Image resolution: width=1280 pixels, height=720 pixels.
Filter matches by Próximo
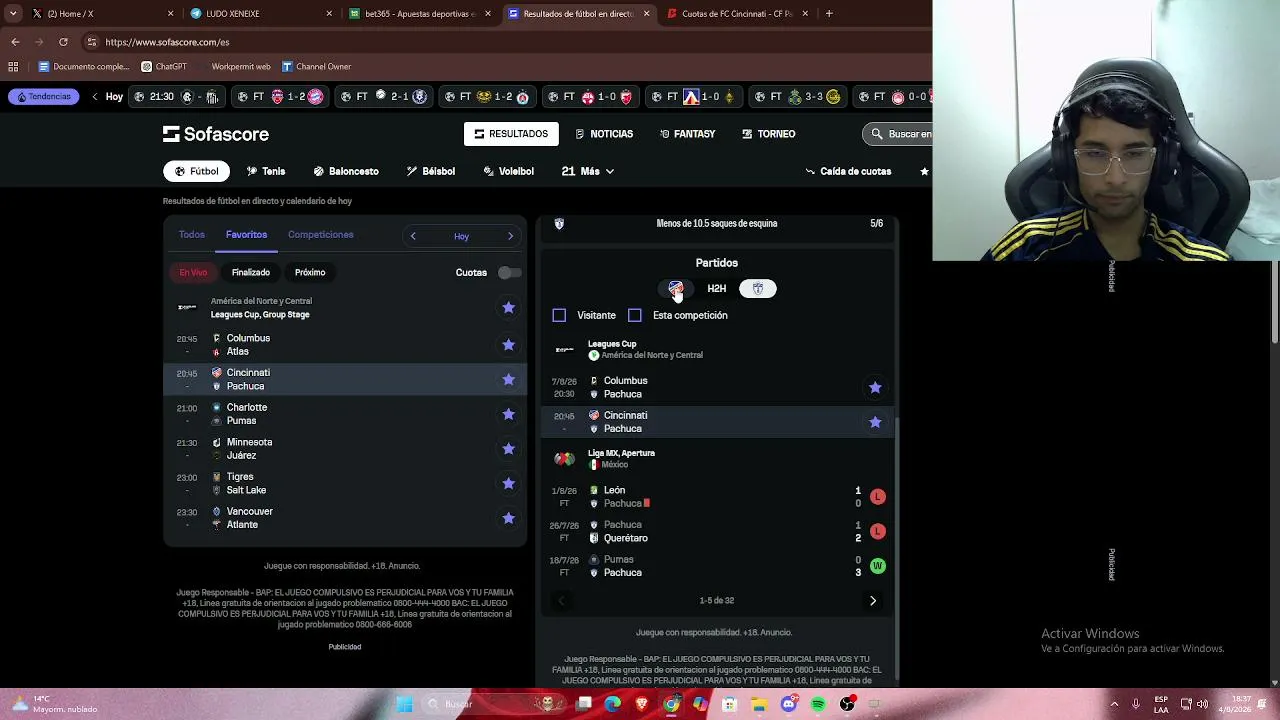pos(310,272)
